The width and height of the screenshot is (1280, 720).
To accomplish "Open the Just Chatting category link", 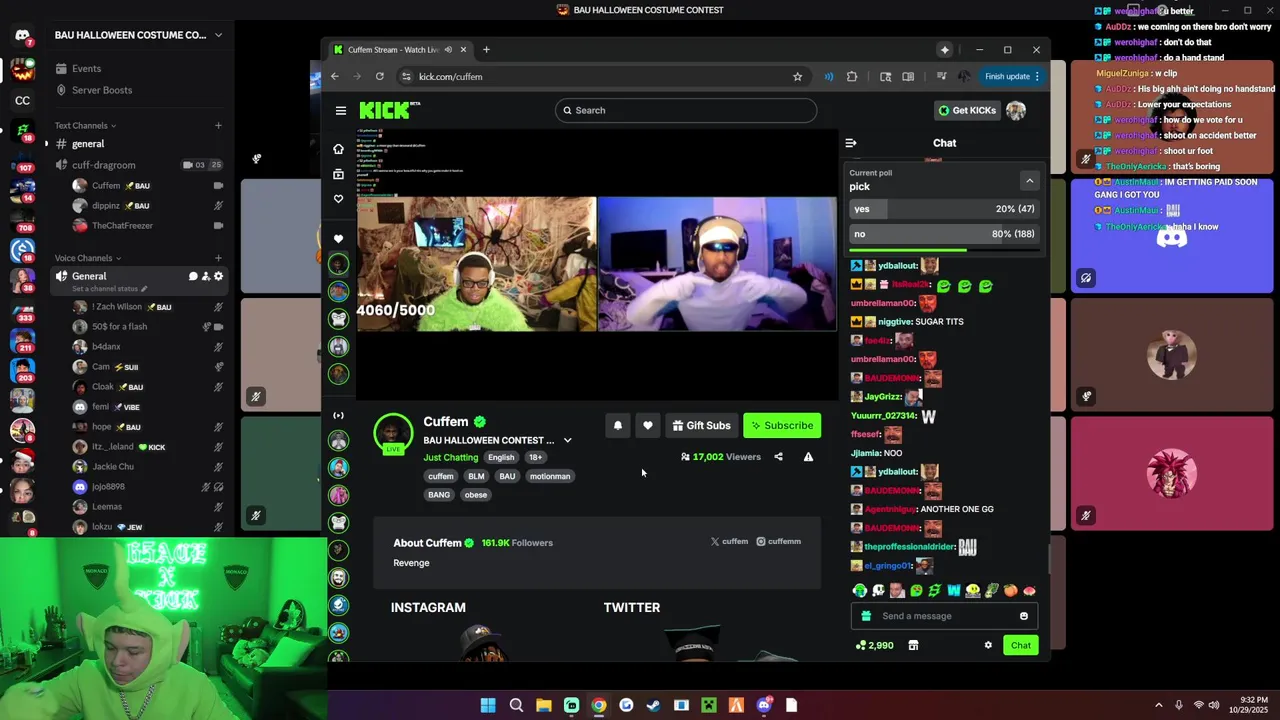I will pyautogui.click(x=451, y=458).
